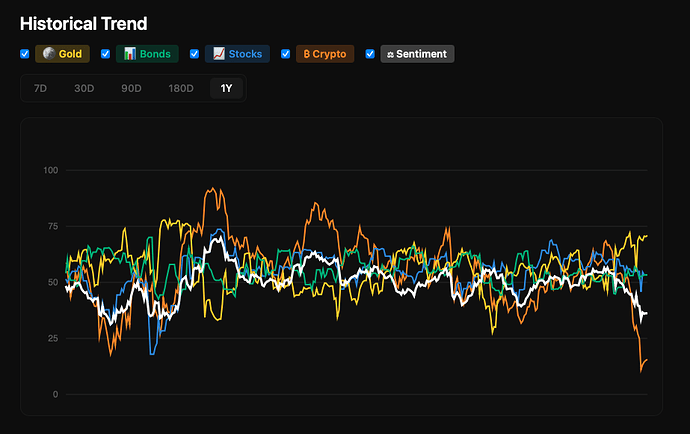Click the blue Stocks line's lowest dip
Screen dimensions: 690x434
[x=152, y=353]
